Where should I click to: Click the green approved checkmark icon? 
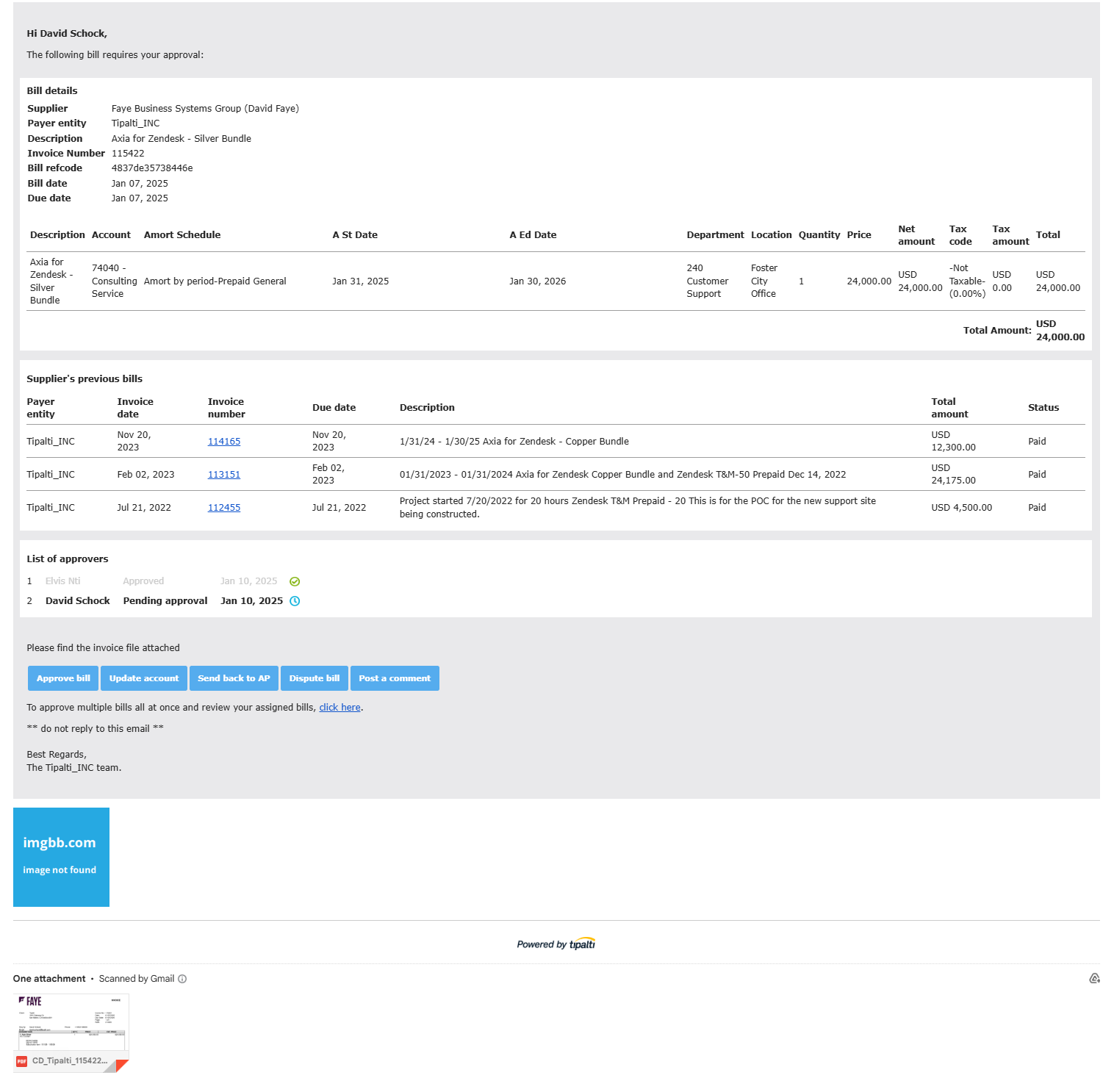(x=295, y=581)
